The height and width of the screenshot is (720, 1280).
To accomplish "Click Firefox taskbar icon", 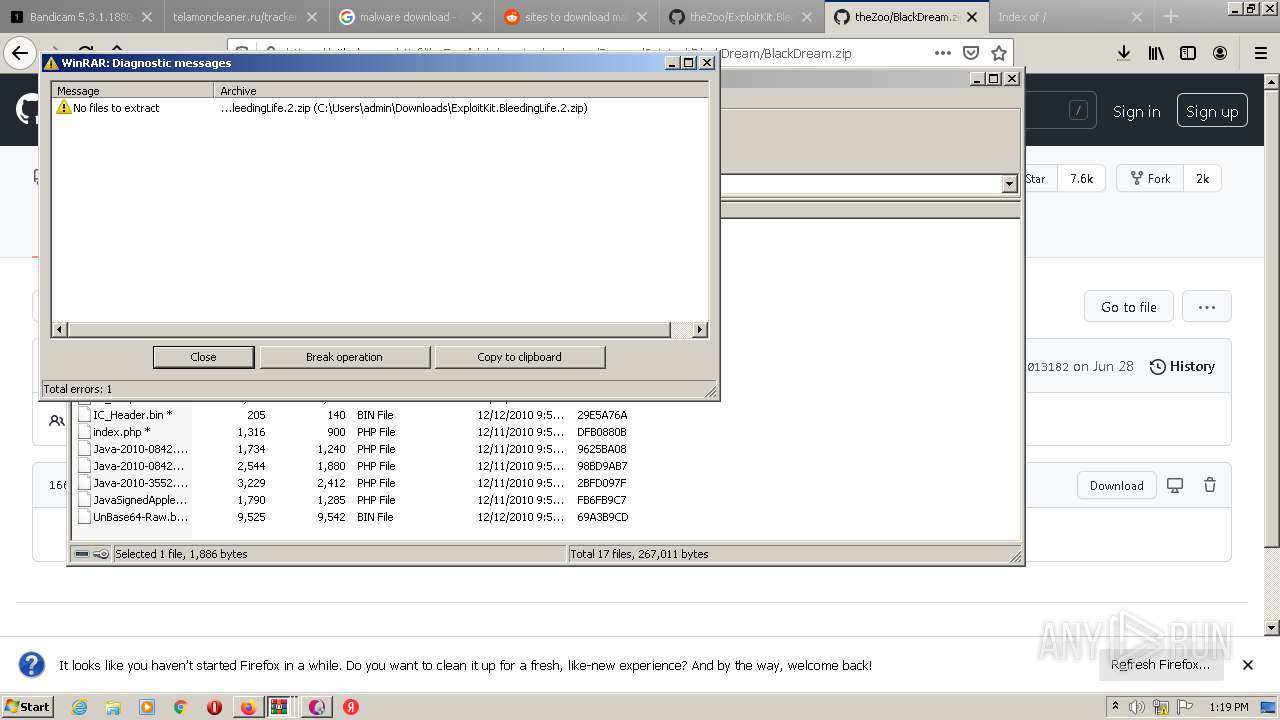I will (x=247, y=707).
